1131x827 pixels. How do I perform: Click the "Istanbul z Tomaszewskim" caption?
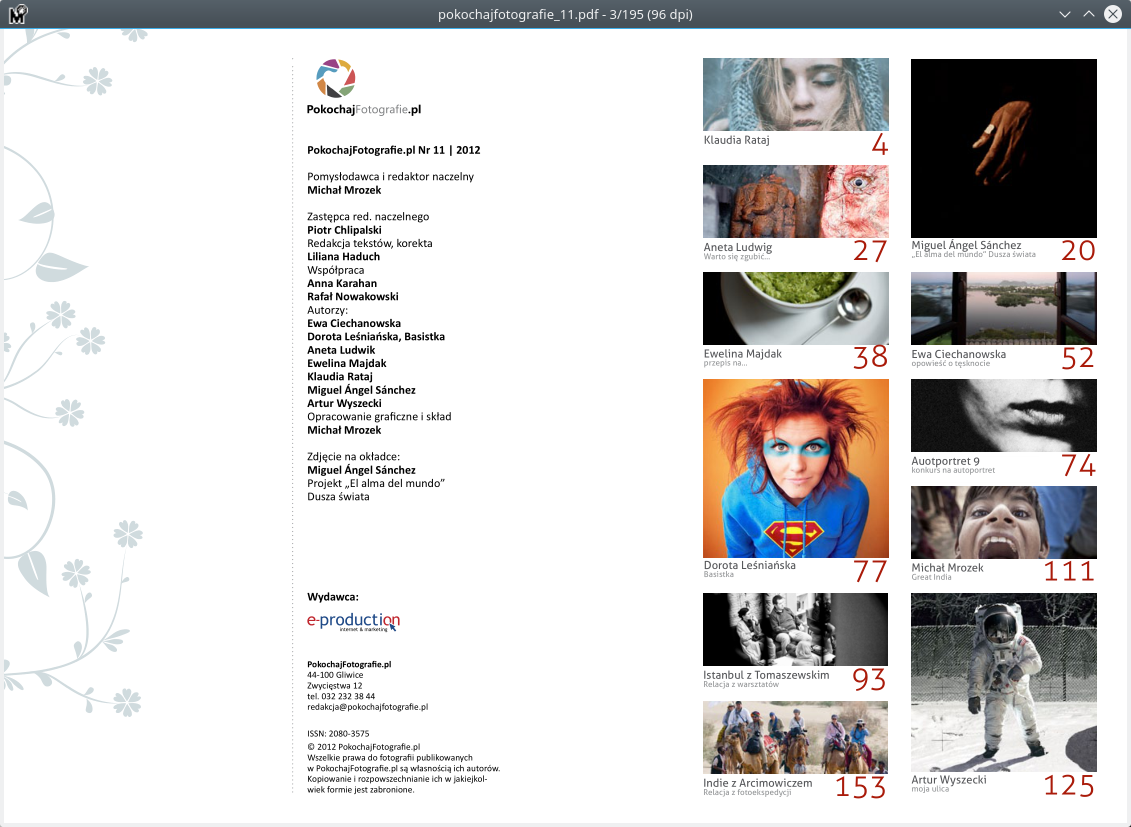click(x=766, y=675)
